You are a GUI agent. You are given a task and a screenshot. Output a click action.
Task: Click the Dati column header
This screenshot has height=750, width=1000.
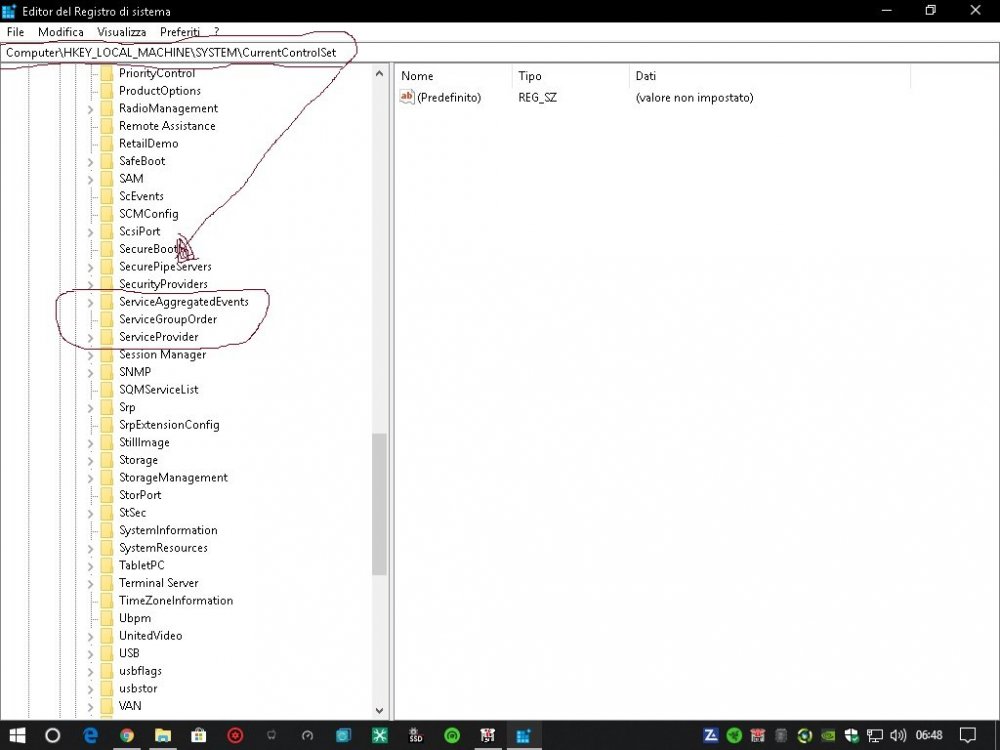coord(770,76)
